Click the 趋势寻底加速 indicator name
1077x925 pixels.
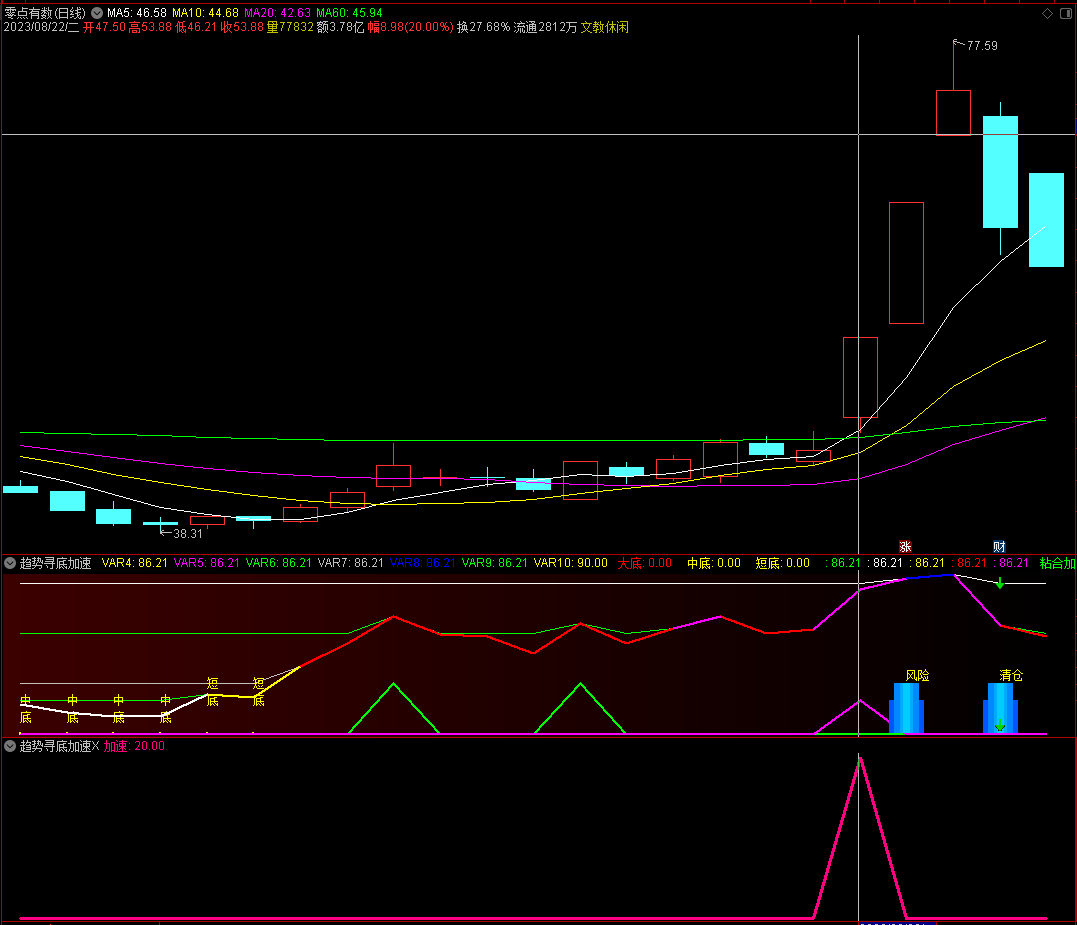pyautogui.click(x=55, y=563)
